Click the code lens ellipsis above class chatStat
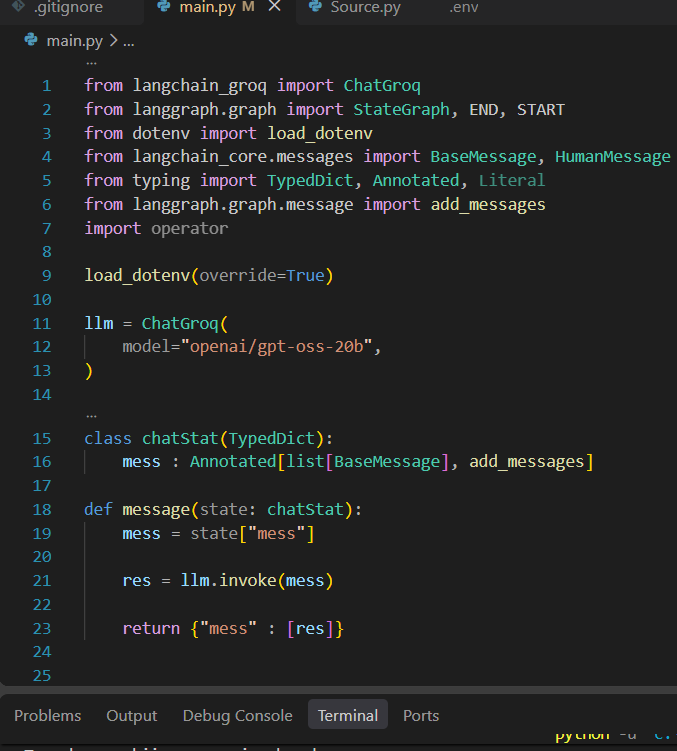The image size is (677, 751). coord(91,416)
